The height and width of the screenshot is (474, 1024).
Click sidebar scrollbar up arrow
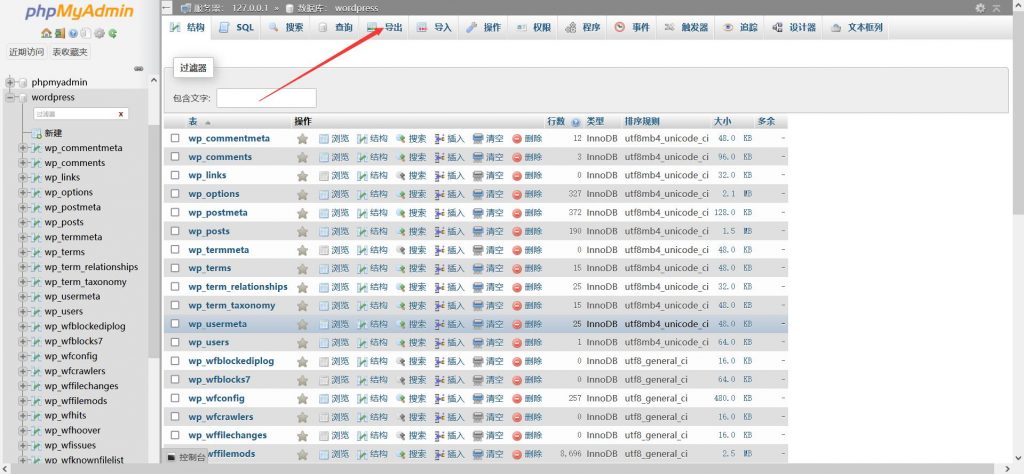[154, 81]
